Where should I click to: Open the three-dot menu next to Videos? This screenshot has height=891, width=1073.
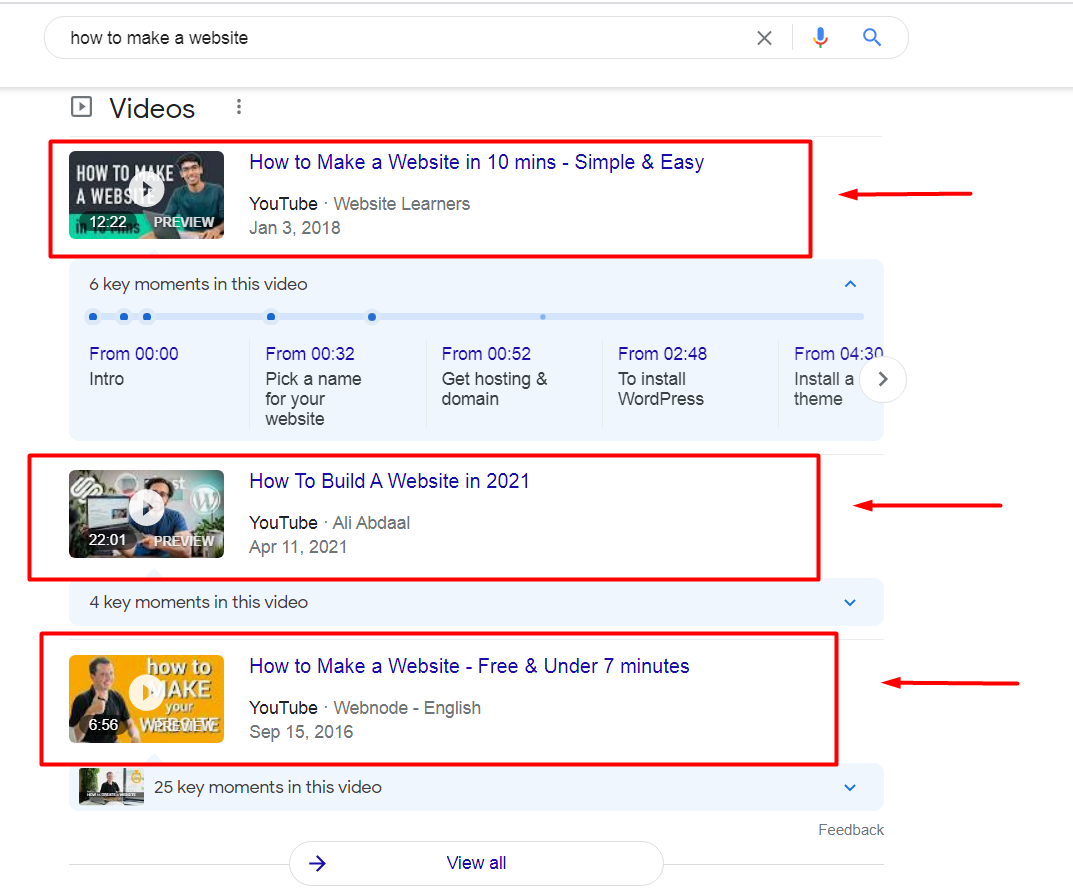[239, 107]
